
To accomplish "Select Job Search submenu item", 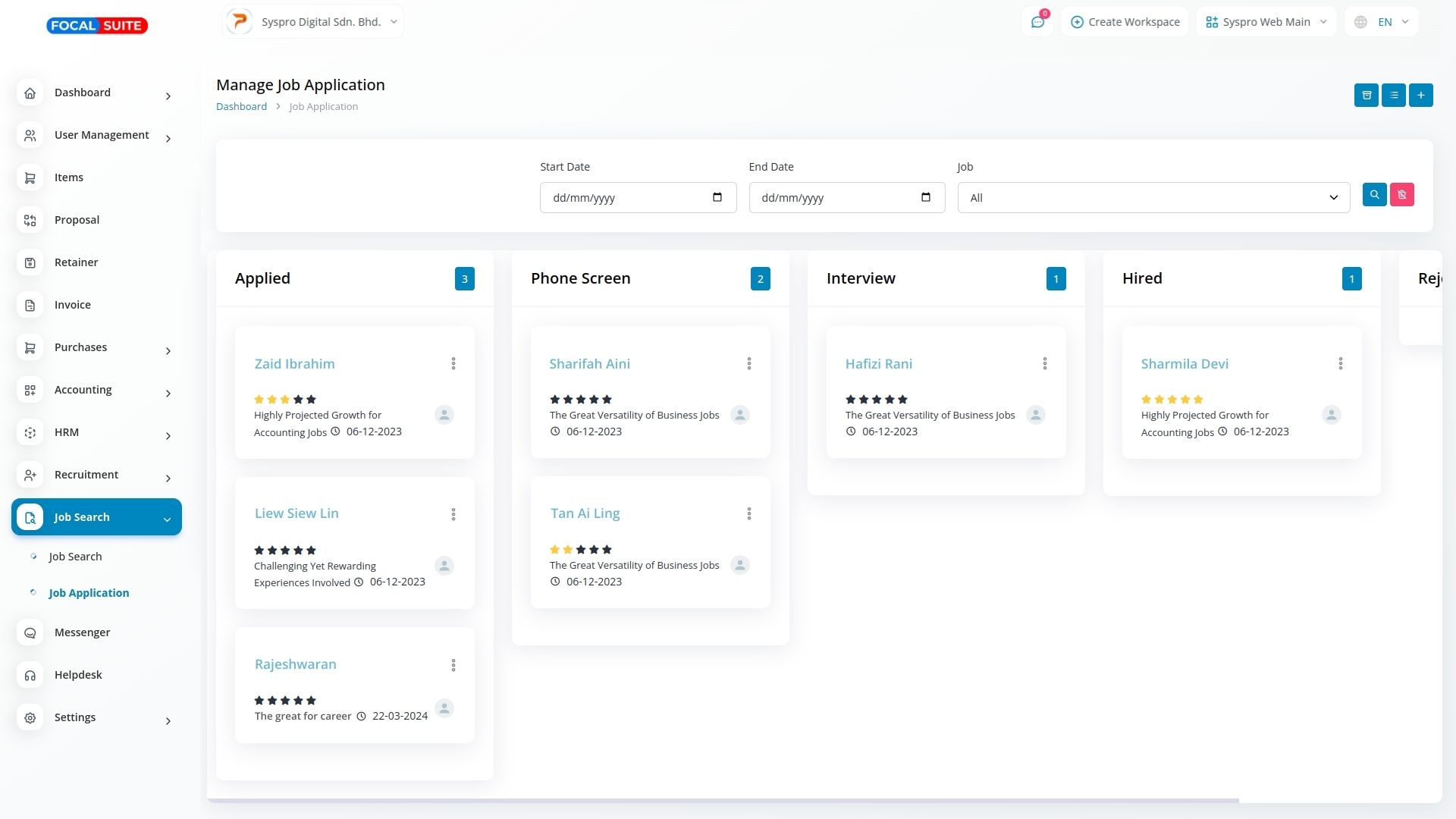I will click(75, 557).
